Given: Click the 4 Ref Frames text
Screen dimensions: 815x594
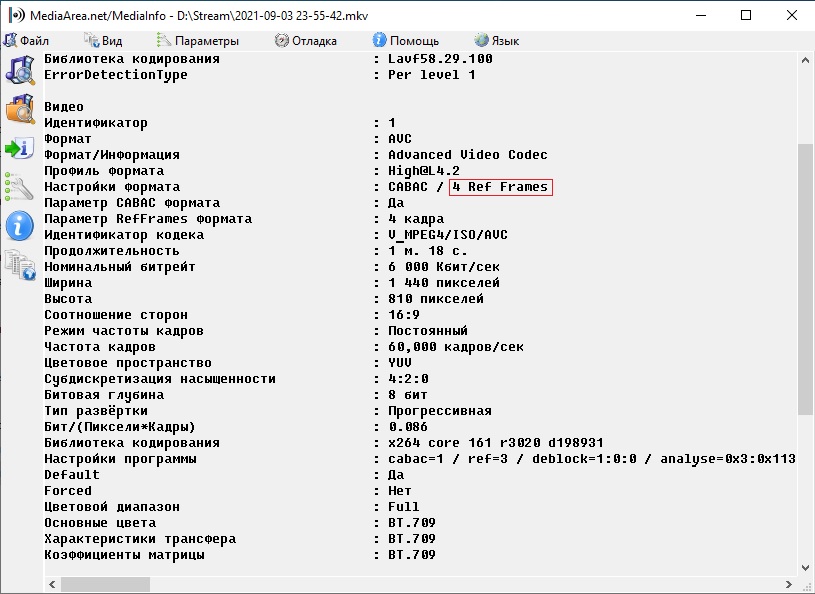Looking at the screenshot, I should (x=500, y=187).
